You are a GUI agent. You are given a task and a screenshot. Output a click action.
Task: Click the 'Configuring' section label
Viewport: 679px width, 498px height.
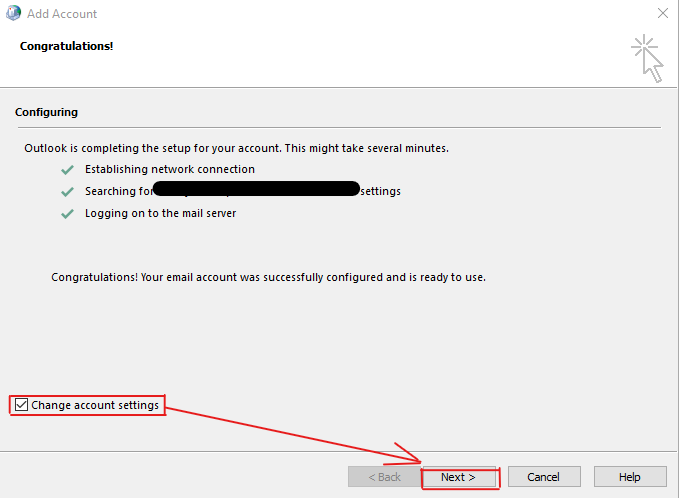[x=46, y=113]
